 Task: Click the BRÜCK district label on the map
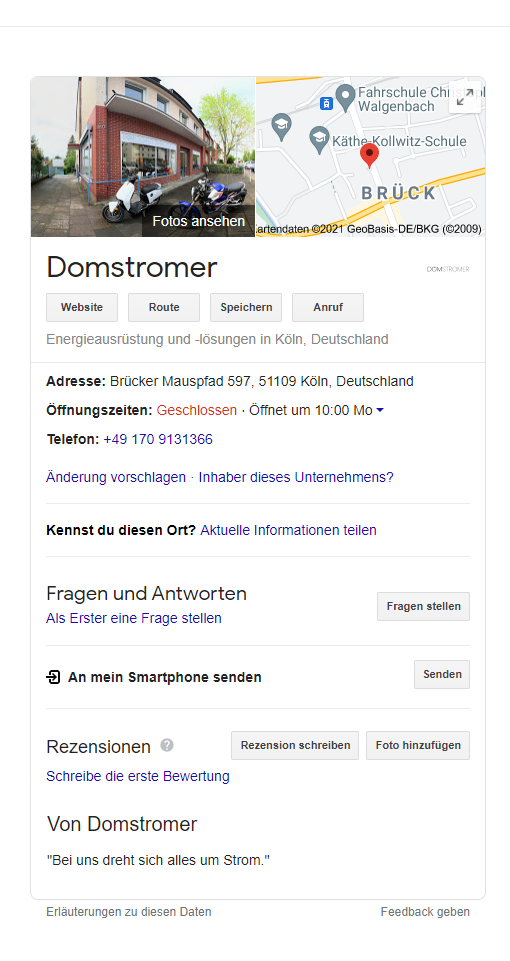pos(398,194)
